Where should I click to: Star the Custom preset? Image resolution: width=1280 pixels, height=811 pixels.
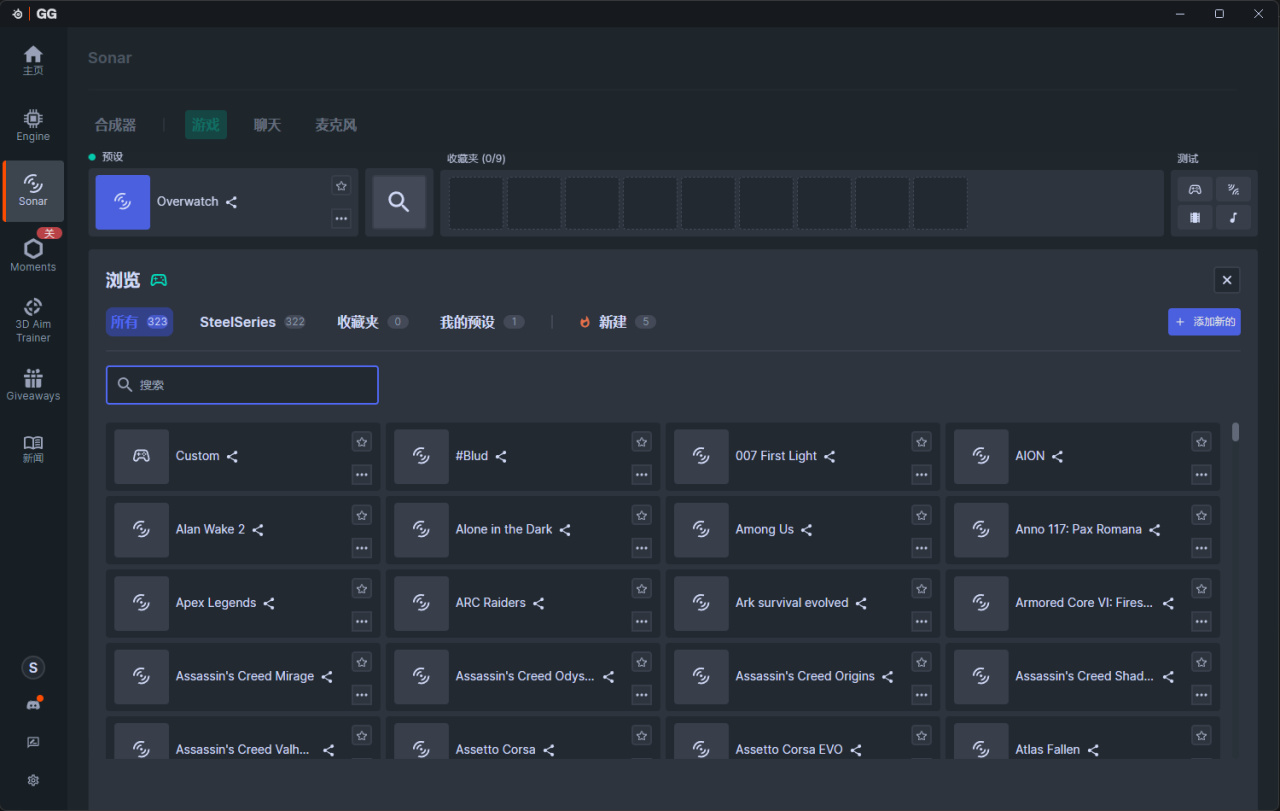(x=362, y=441)
